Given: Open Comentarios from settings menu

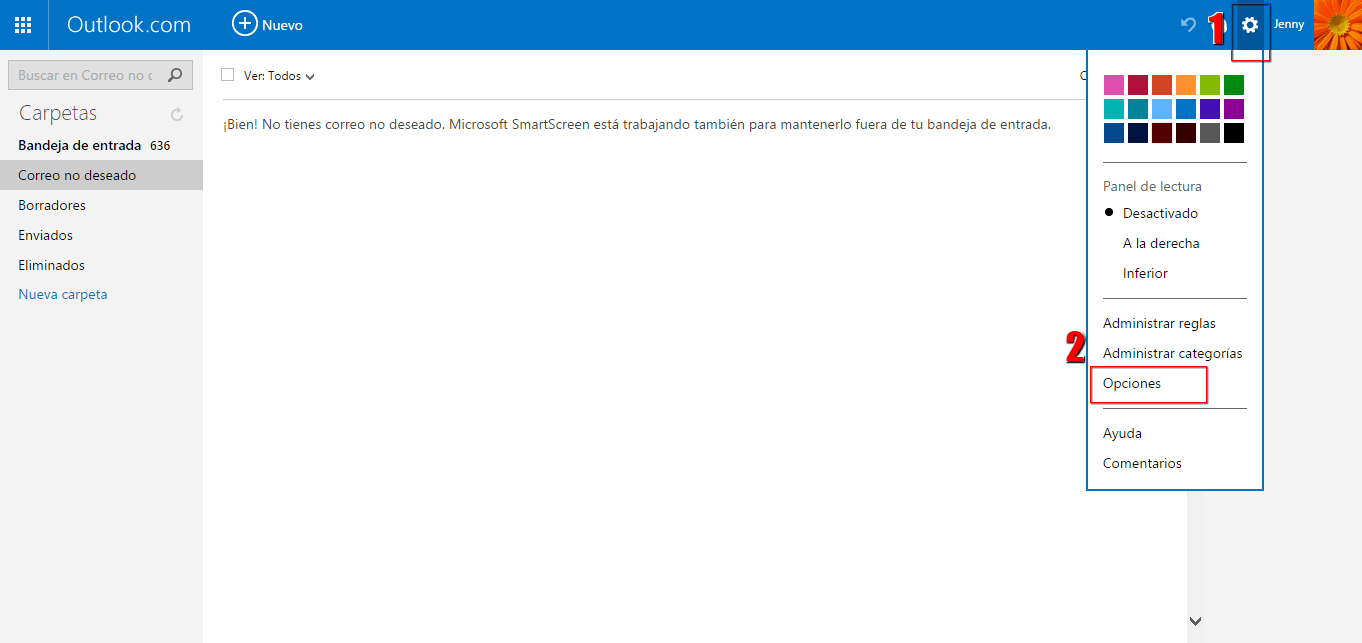Looking at the screenshot, I should point(1142,463).
